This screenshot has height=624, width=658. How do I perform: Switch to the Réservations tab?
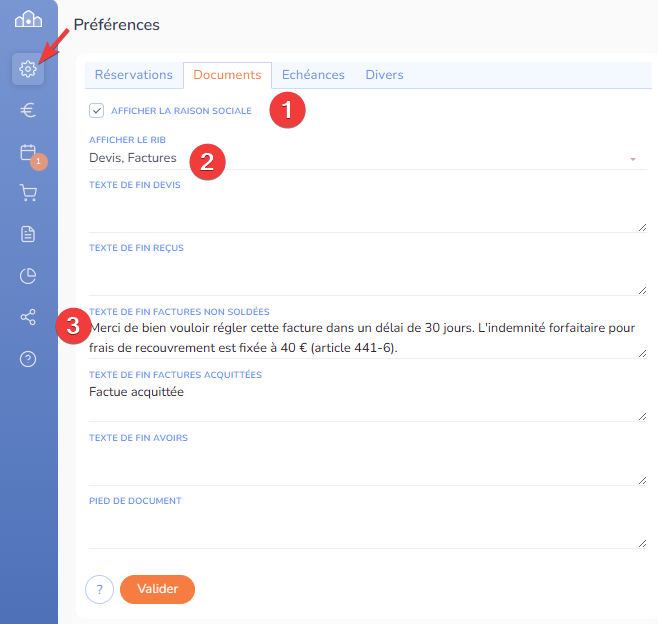134,75
